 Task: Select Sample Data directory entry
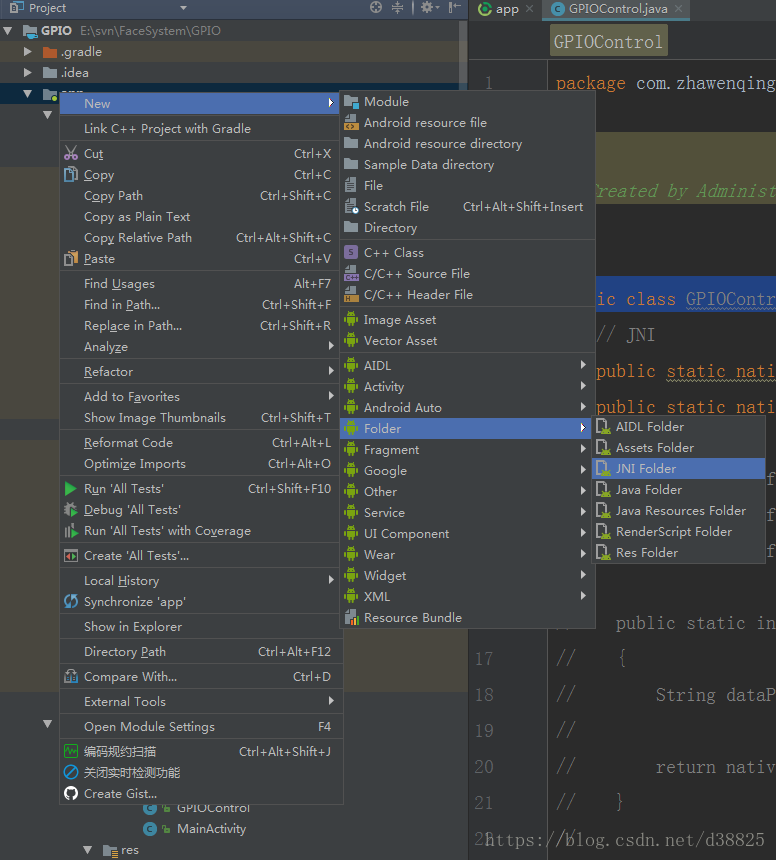pyautogui.click(x=467, y=165)
